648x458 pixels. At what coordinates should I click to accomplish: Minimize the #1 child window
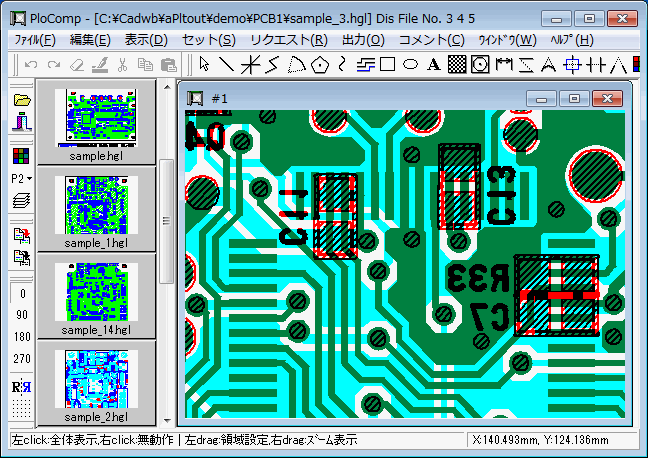tap(542, 99)
